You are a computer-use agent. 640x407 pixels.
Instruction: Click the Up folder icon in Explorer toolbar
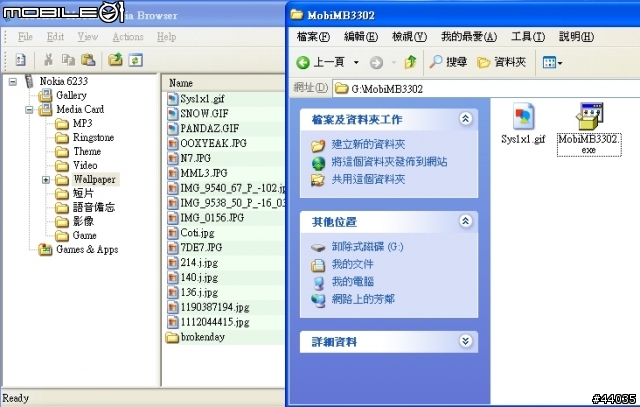pos(410,62)
